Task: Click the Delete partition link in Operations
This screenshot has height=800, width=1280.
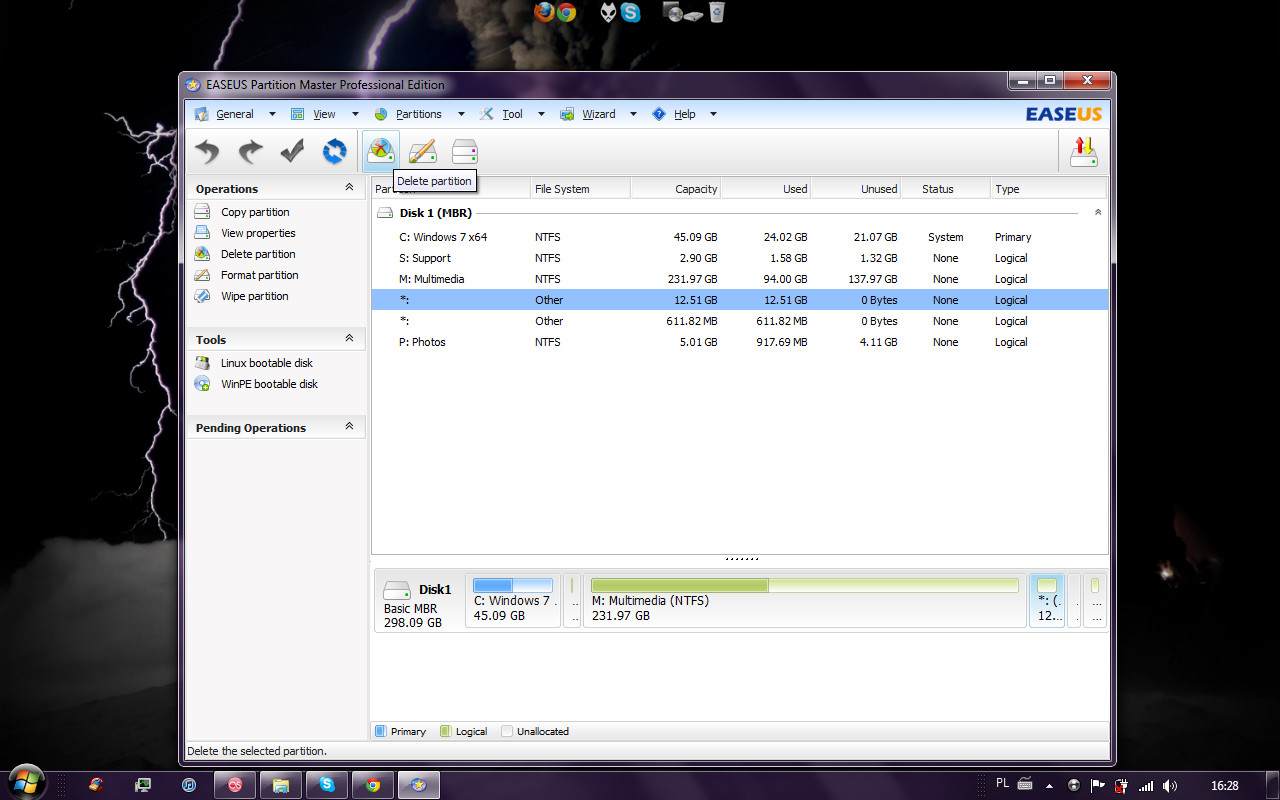Action: [x=258, y=254]
